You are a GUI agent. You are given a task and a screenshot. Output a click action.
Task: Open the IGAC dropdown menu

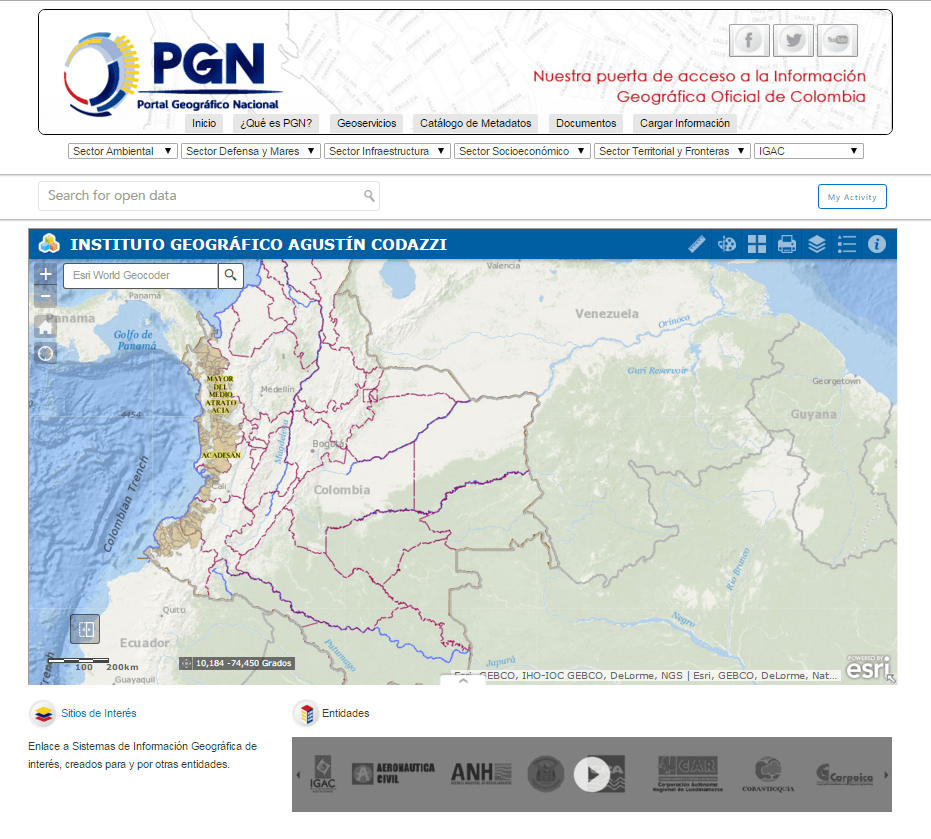pos(810,150)
